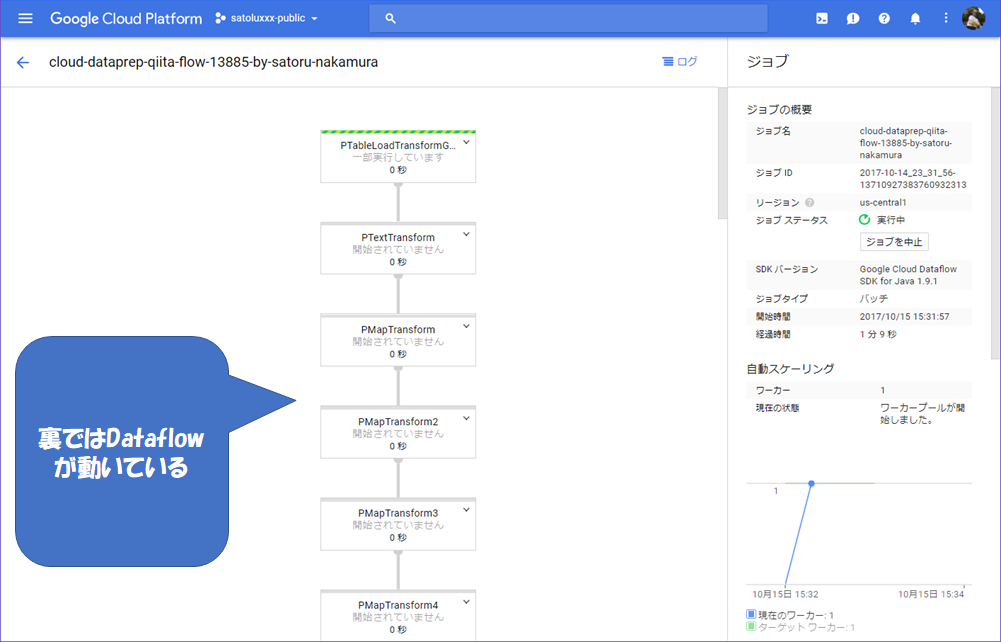The height and width of the screenshot is (642, 1001).
Task: Click the 自動スケーリング section heading
Action: [790, 368]
